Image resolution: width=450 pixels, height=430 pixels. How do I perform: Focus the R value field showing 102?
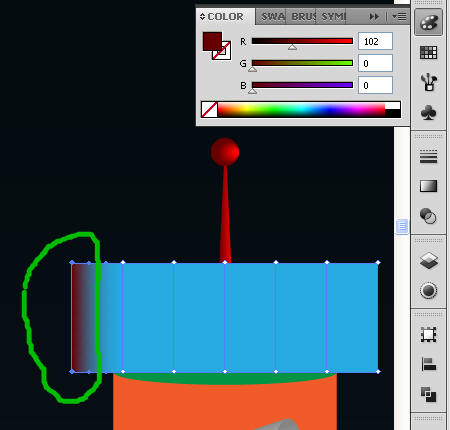(375, 41)
